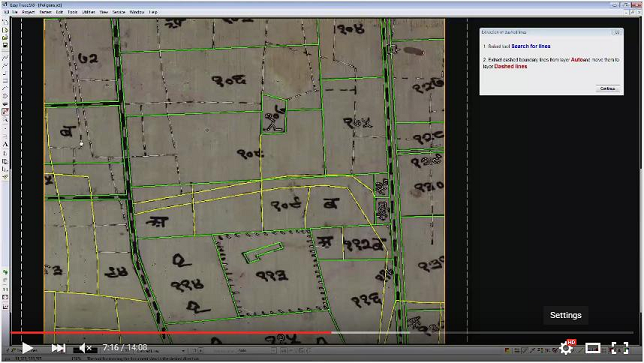Open the Edit menu
Viewport: 644px width, 363px height.
point(60,12)
